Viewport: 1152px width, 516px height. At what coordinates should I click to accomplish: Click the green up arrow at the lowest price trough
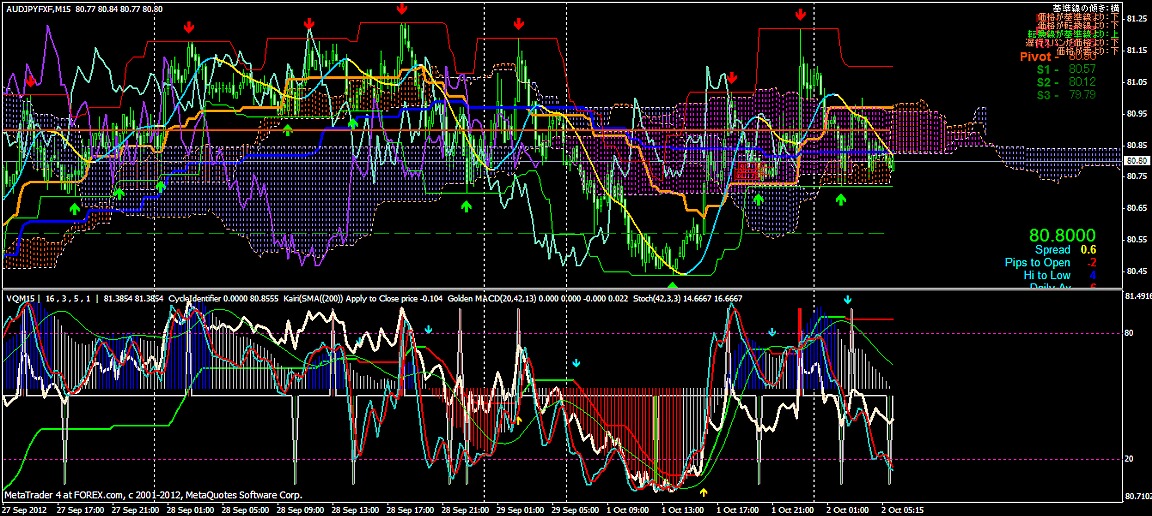click(x=672, y=285)
